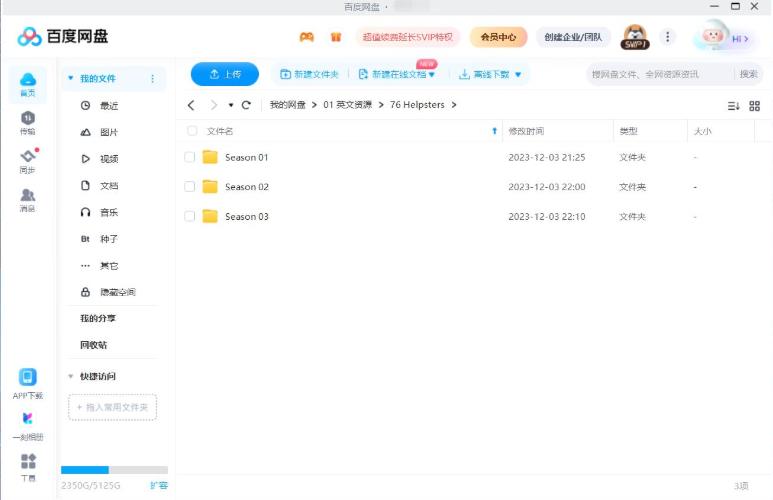Open the three-dot menu in header
Image resolution: width=773 pixels, height=500 pixels.
668,37
